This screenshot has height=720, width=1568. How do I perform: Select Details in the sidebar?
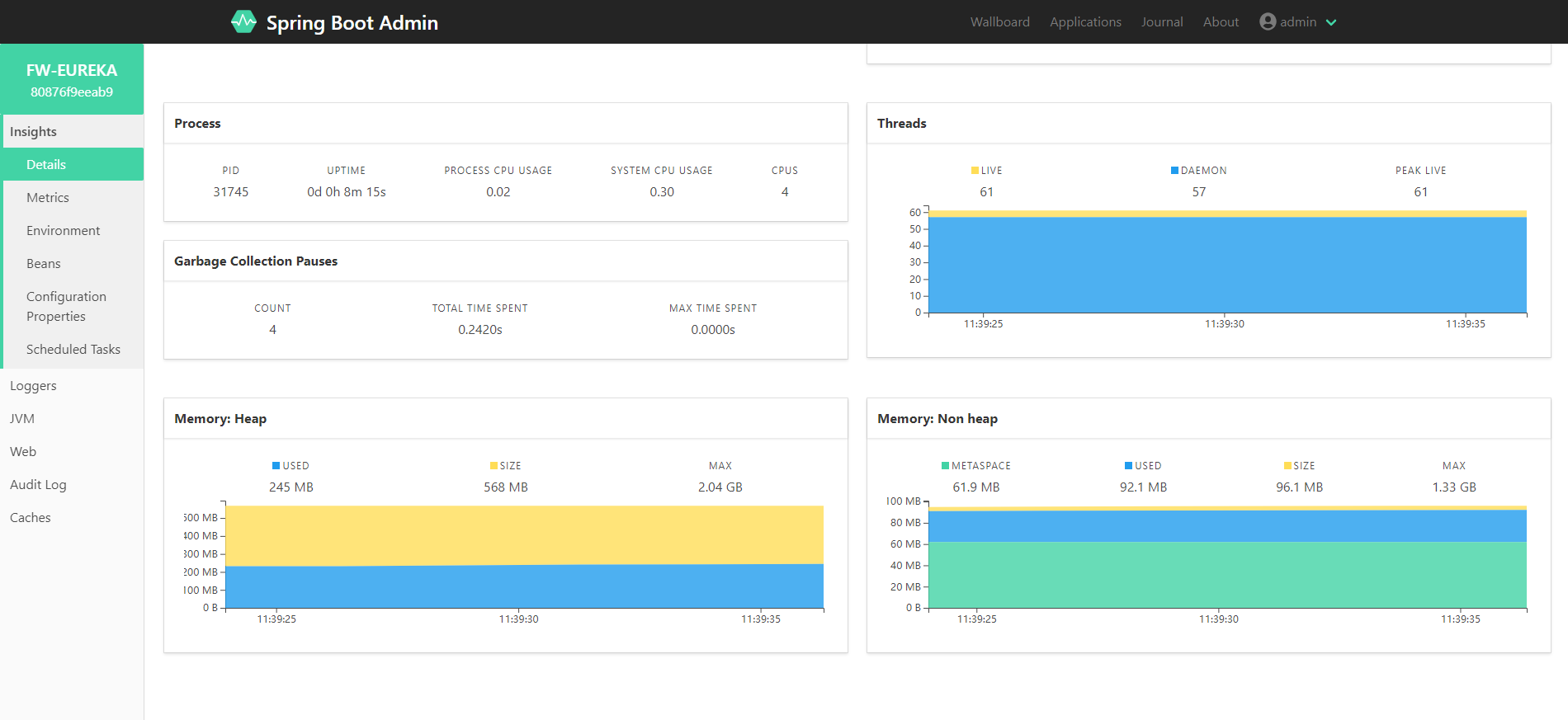click(x=73, y=164)
